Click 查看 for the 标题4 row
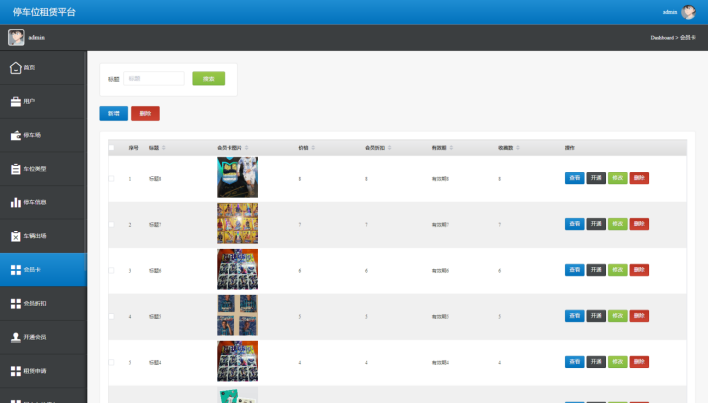This screenshot has width=709, height=403. click(x=574, y=362)
